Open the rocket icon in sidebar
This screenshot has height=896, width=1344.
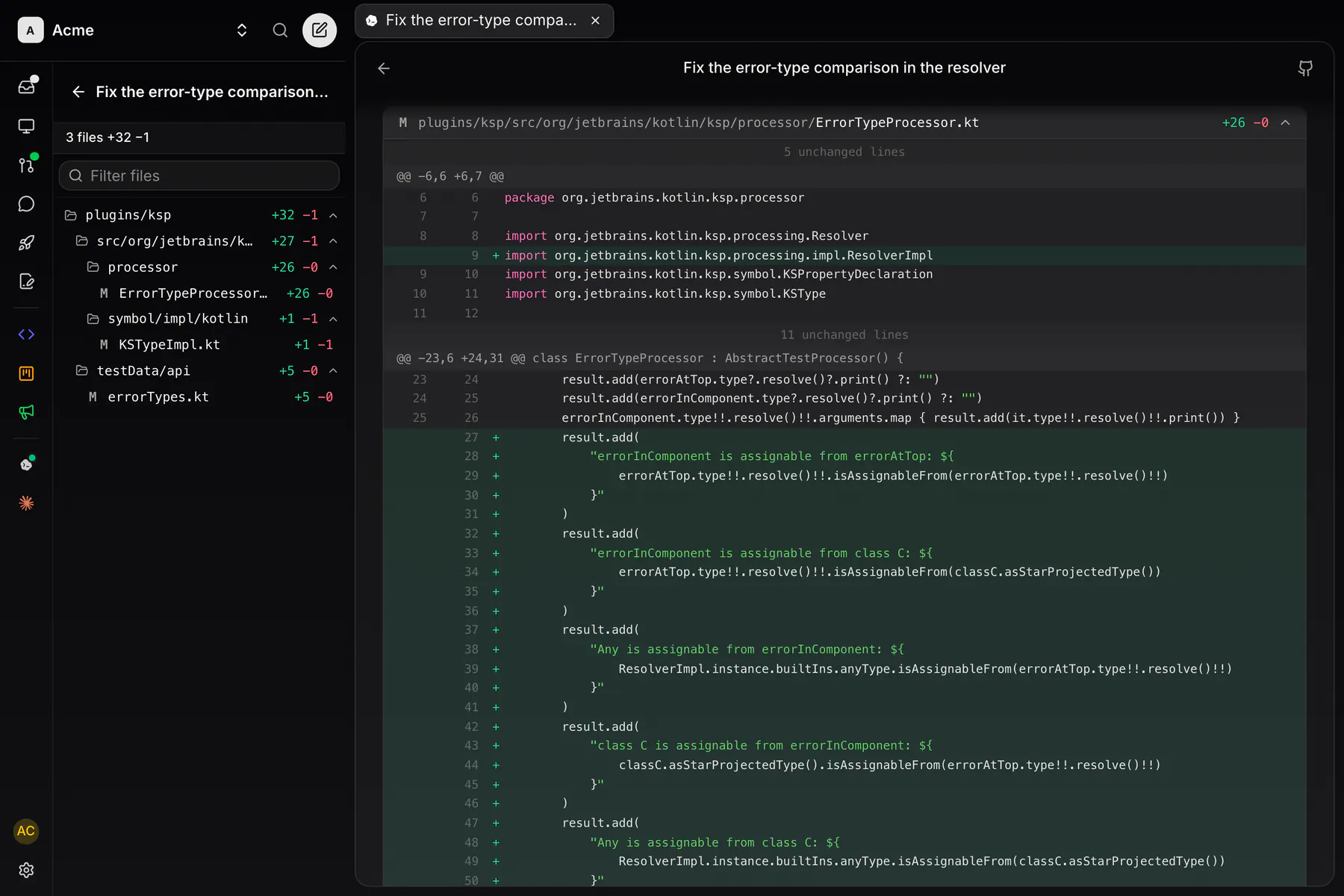click(x=26, y=243)
